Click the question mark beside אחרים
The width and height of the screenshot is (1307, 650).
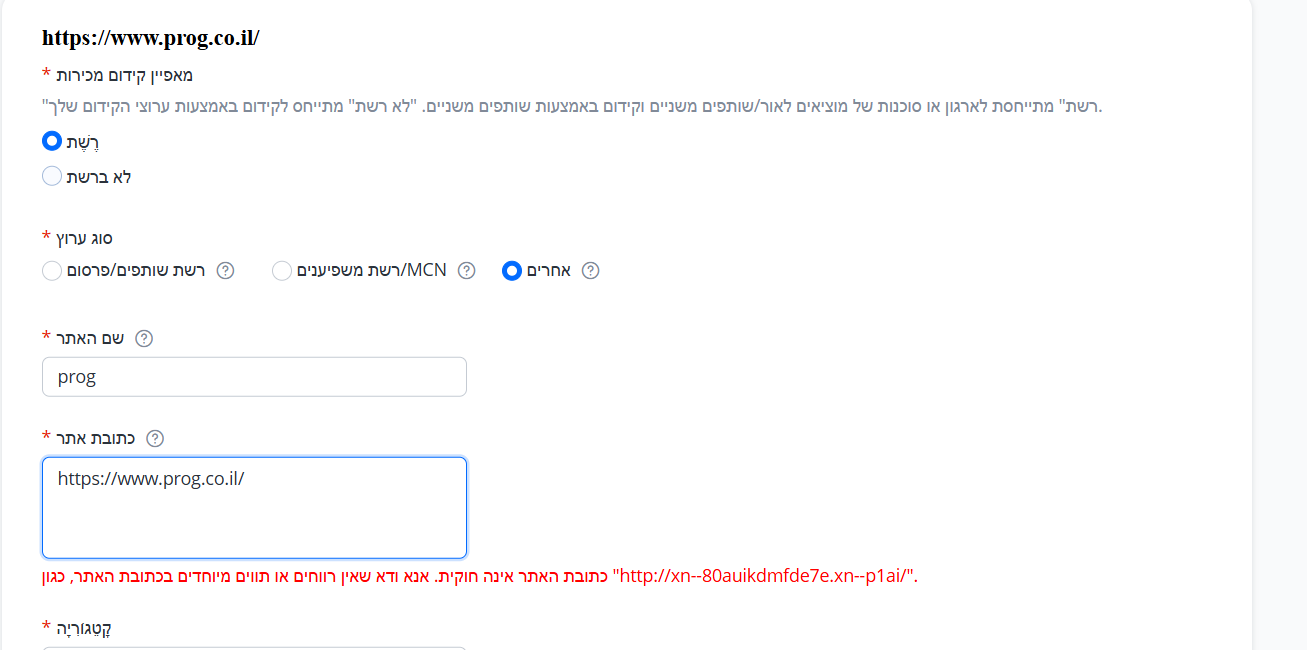click(x=590, y=271)
